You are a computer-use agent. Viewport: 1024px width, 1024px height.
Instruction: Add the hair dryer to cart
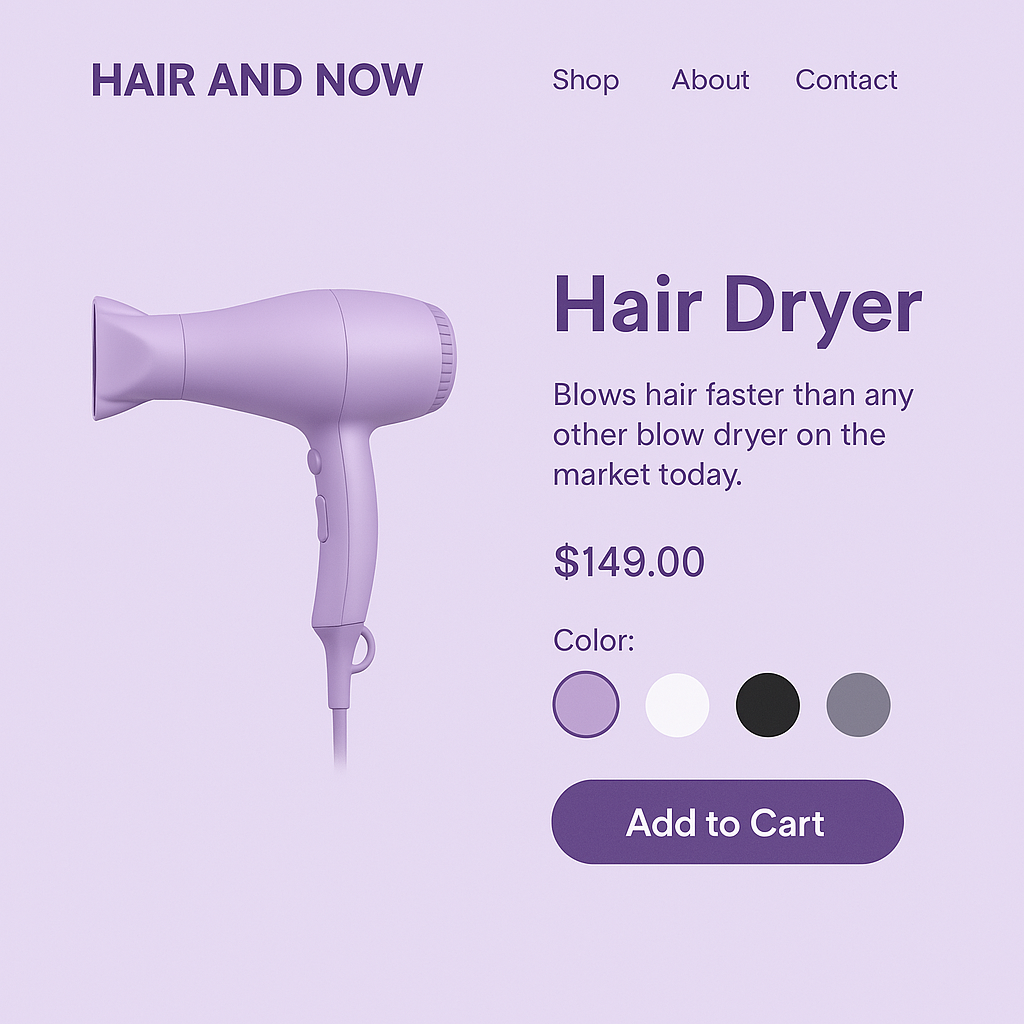click(728, 822)
